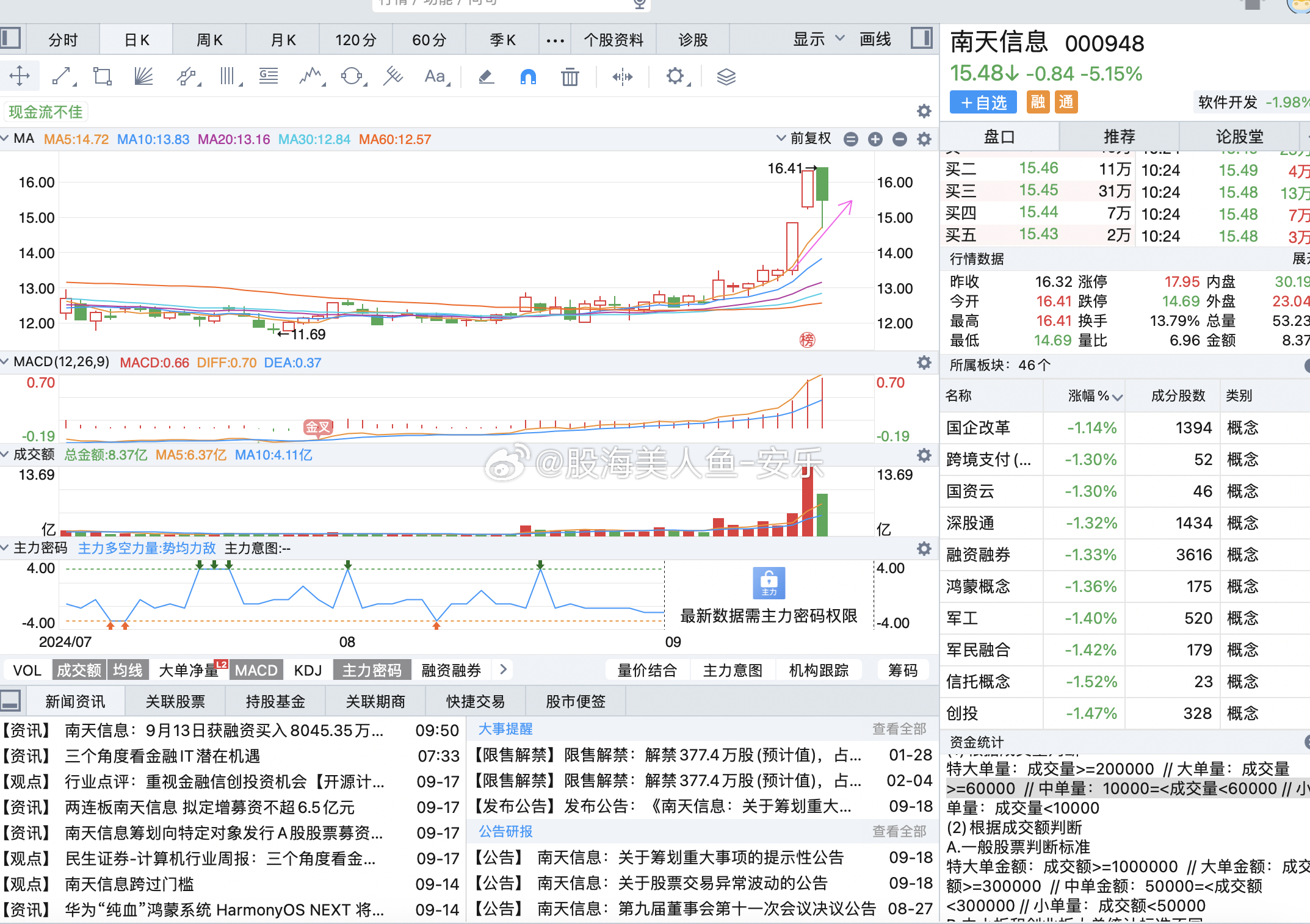Image resolution: width=1310 pixels, height=924 pixels.
Task: Expand more indicators arrow after 融资融券
Action: 504,670
